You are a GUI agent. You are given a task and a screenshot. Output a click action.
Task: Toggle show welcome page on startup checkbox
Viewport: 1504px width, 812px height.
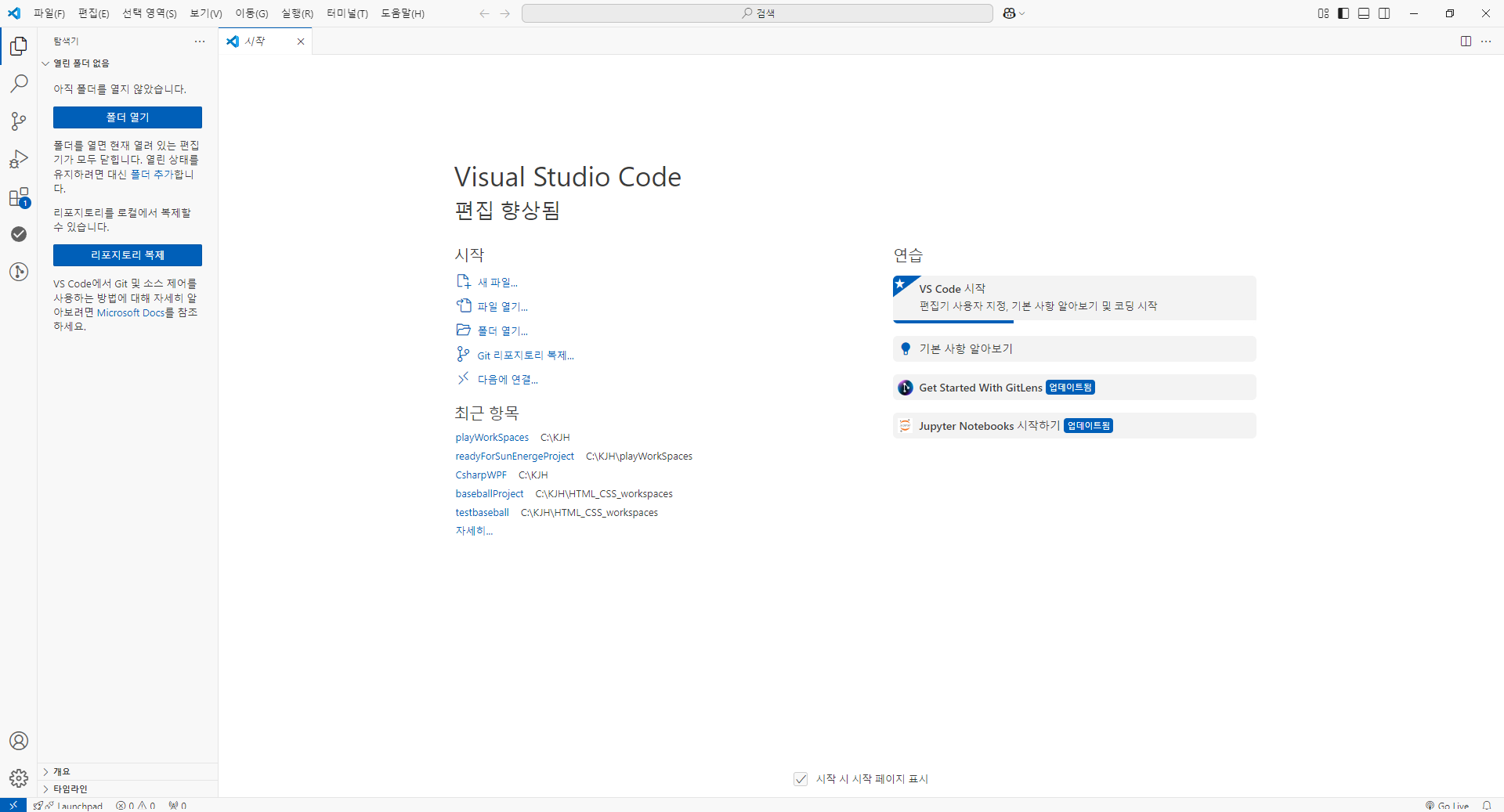[801, 779]
